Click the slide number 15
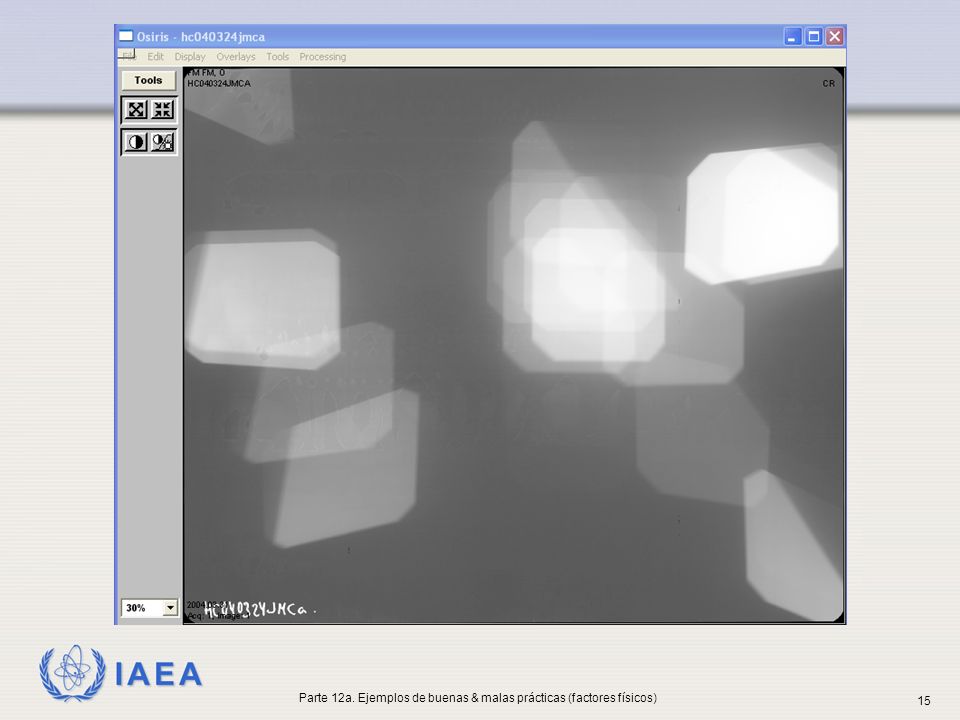 pos(924,700)
